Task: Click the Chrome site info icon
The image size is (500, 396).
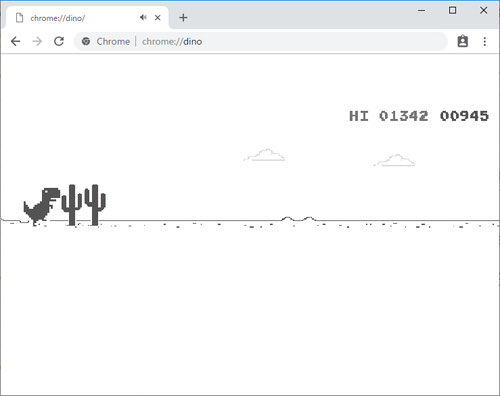Action: (86, 41)
